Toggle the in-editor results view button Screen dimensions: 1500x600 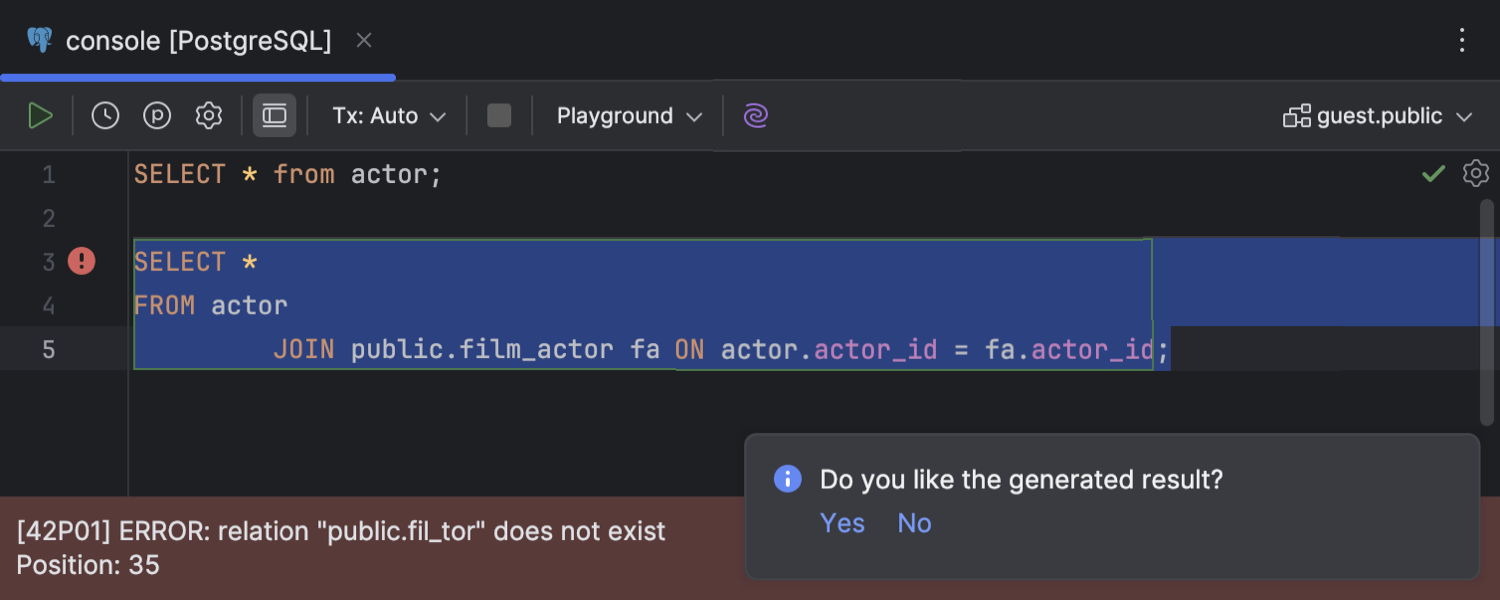[x=274, y=116]
